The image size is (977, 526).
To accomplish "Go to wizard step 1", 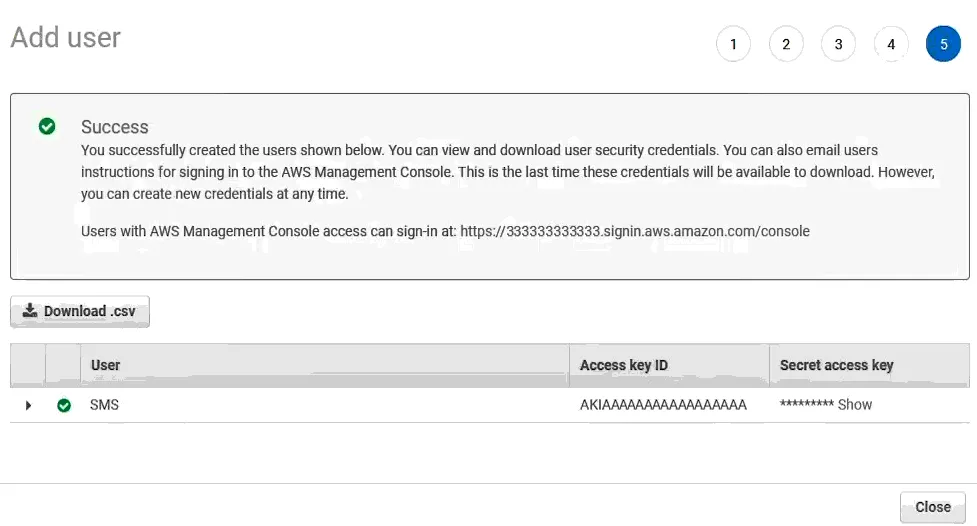I will [x=733, y=44].
